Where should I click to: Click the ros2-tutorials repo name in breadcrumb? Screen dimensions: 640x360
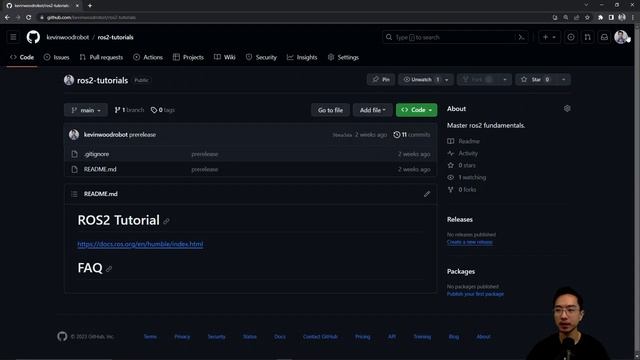116,37
